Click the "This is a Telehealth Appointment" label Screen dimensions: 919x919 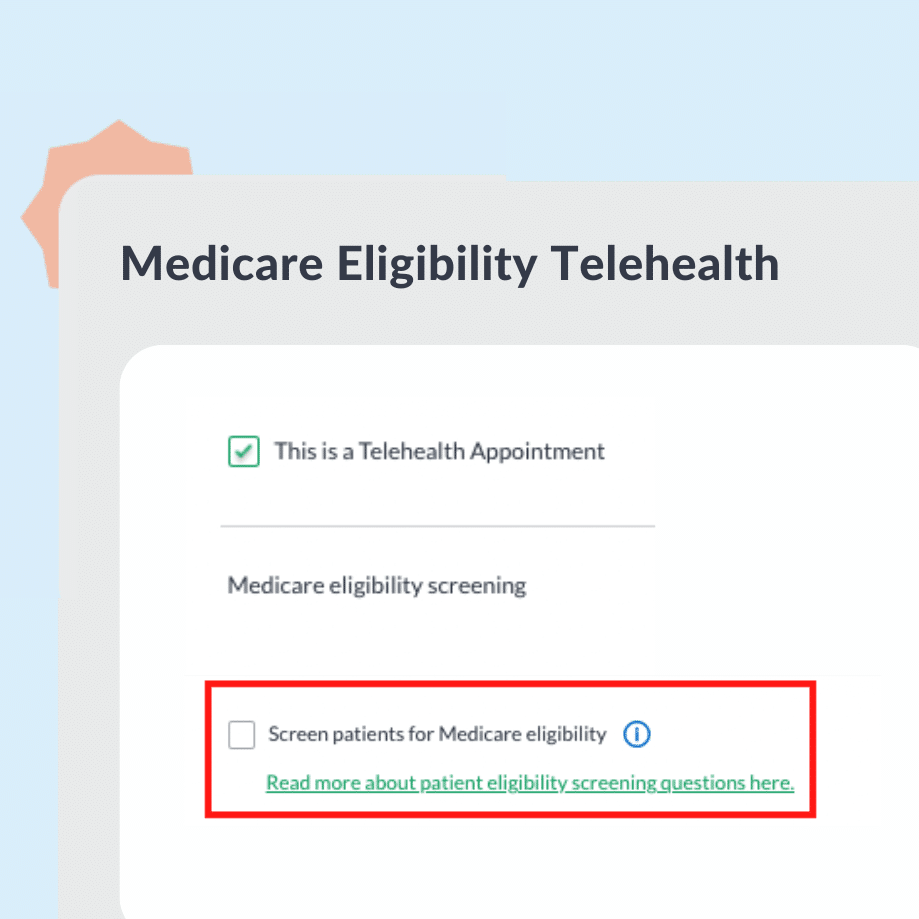[439, 451]
